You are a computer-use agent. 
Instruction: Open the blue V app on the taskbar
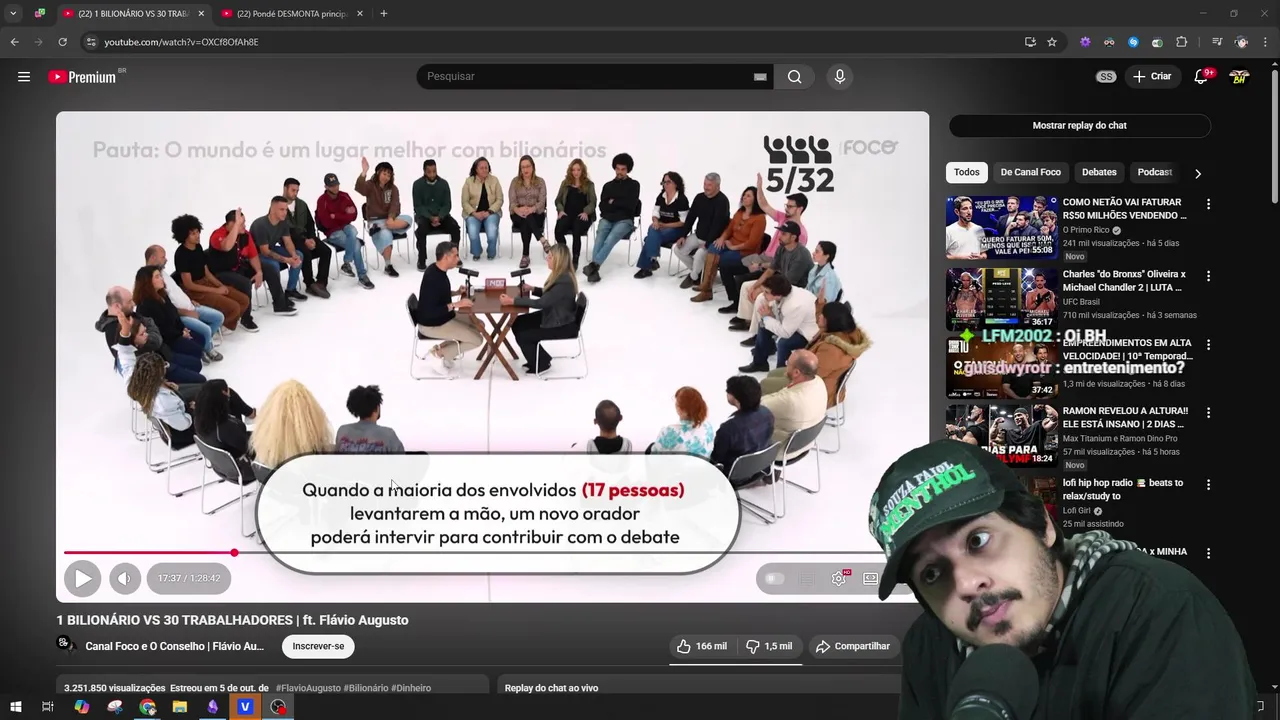coord(245,707)
